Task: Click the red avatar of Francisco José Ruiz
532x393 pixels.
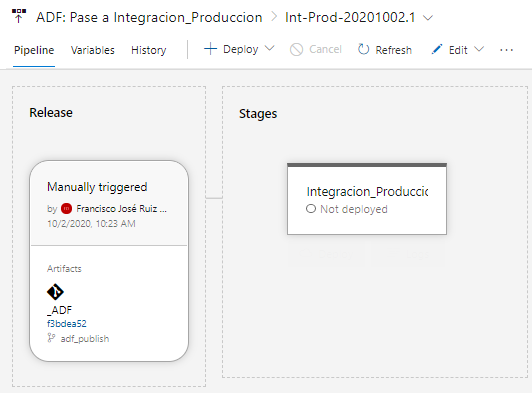Action: click(66, 208)
